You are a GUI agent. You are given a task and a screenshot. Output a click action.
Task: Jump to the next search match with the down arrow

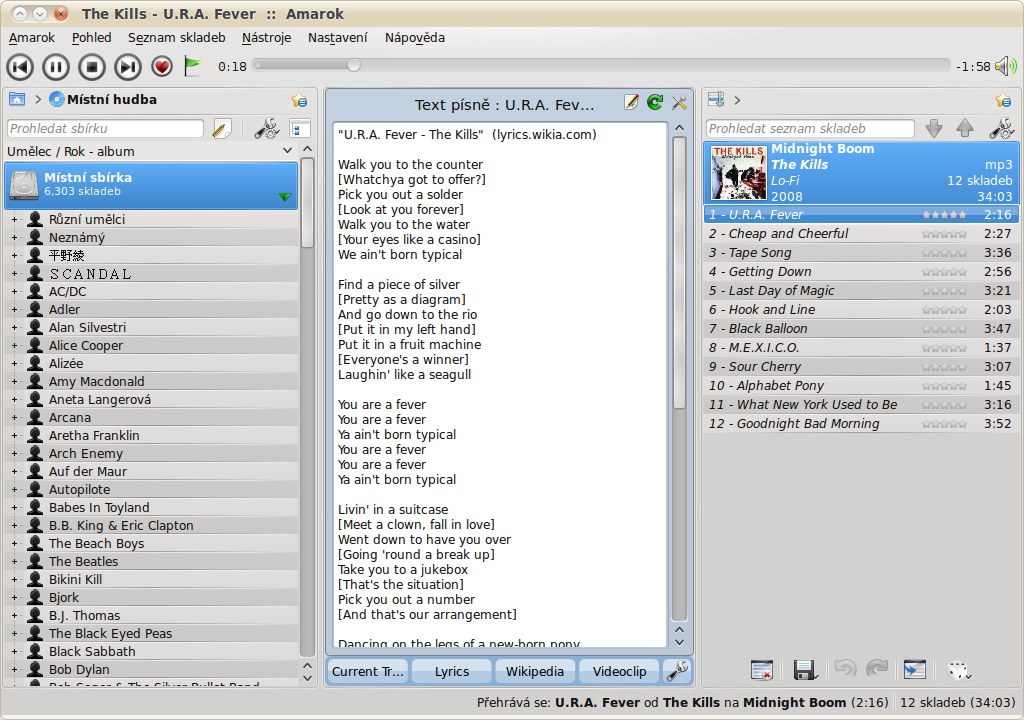[934, 129]
